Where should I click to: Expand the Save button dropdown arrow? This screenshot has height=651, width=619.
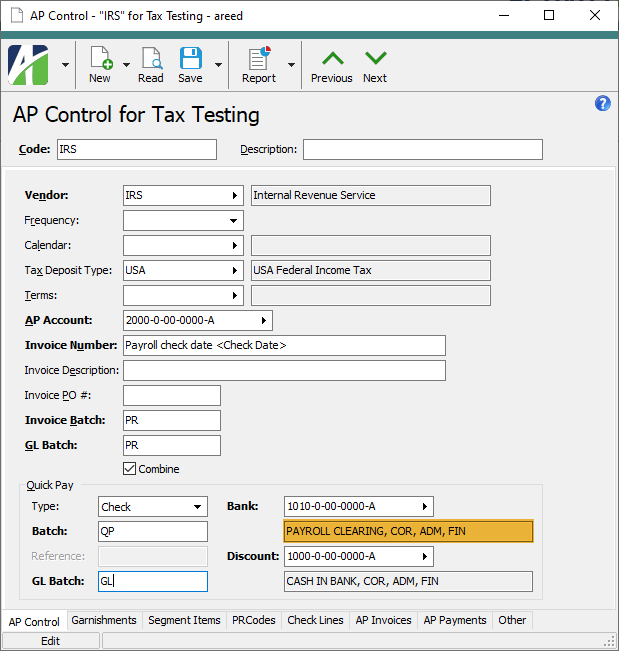point(218,65)
